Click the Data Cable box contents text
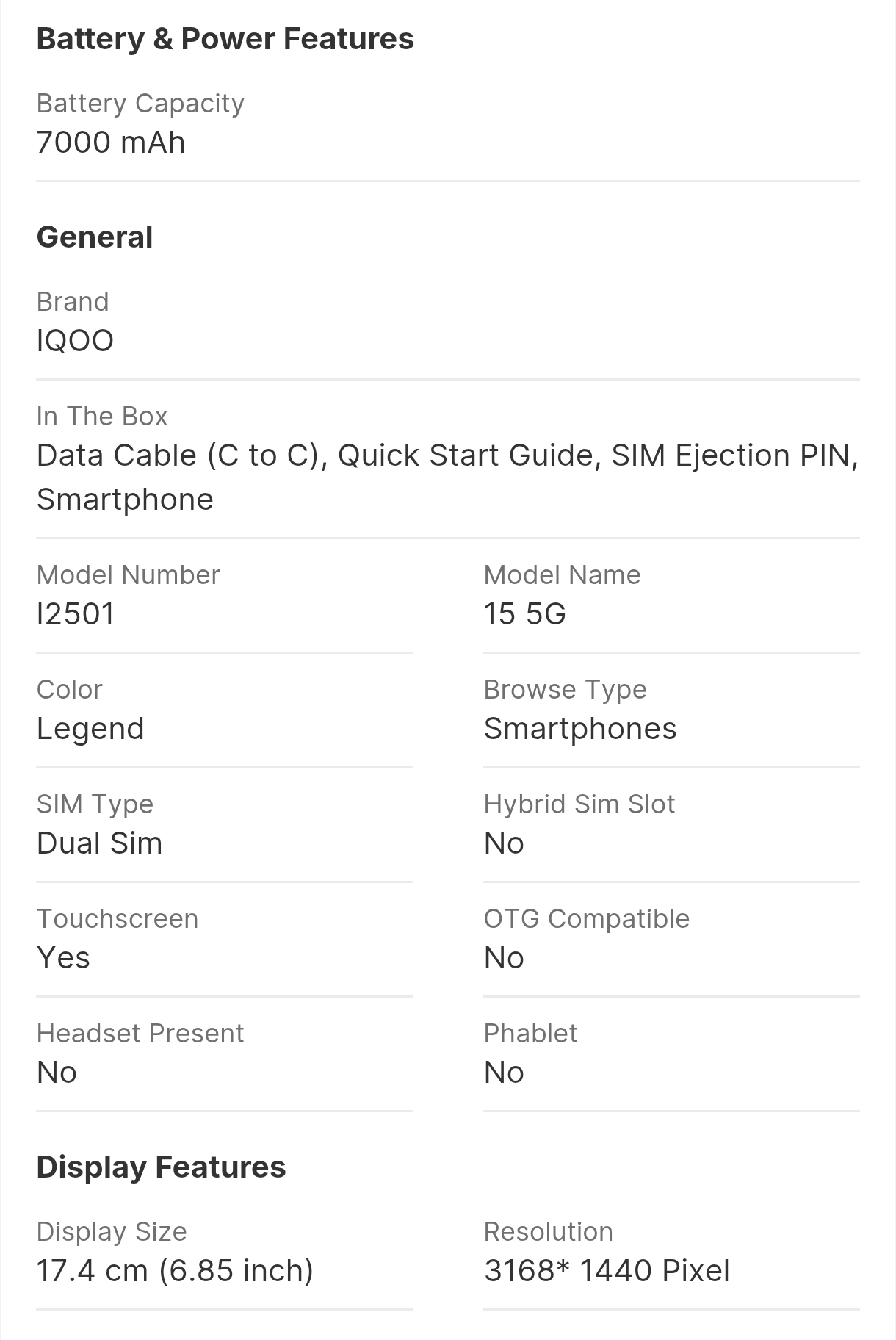 (447, 478)
